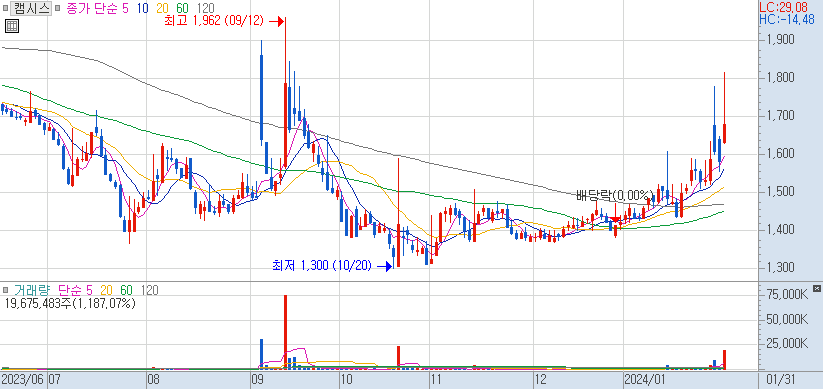Select the blue 10-day moving average label
The image size is (823, 389).
point(142,8)
